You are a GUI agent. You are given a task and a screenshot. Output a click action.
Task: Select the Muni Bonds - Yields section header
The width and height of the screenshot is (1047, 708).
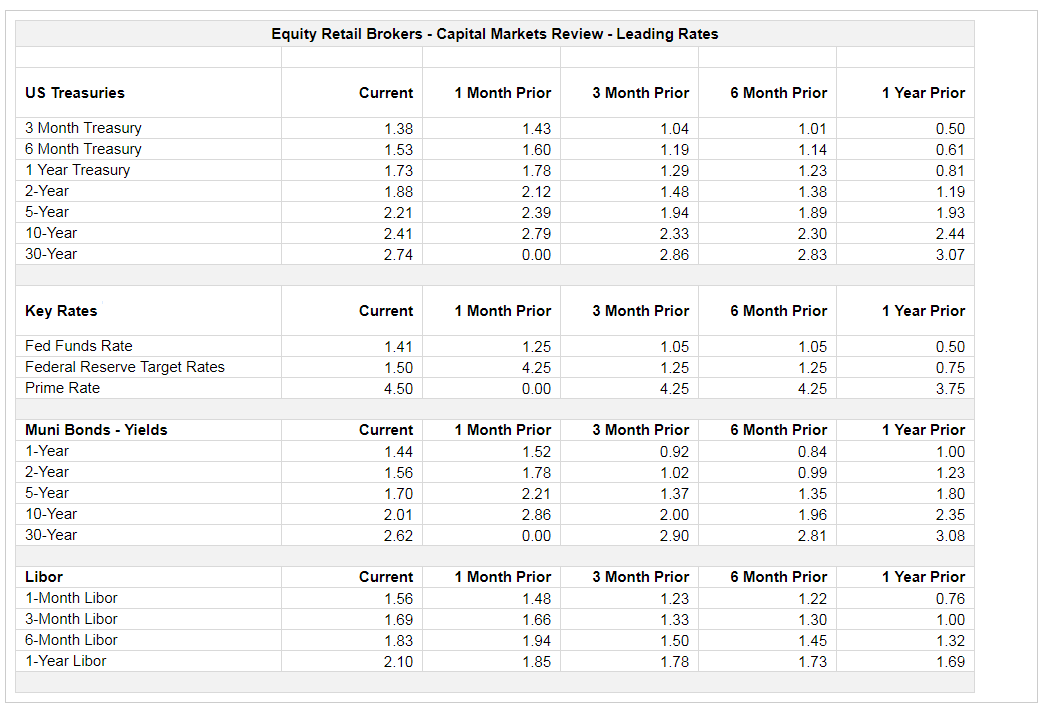point(96,429)
